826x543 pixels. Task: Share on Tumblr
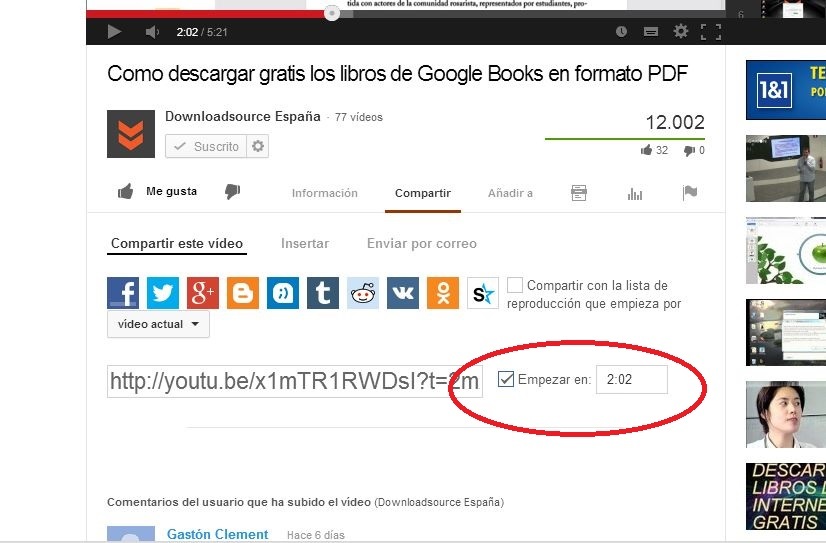tap(323, 293)
